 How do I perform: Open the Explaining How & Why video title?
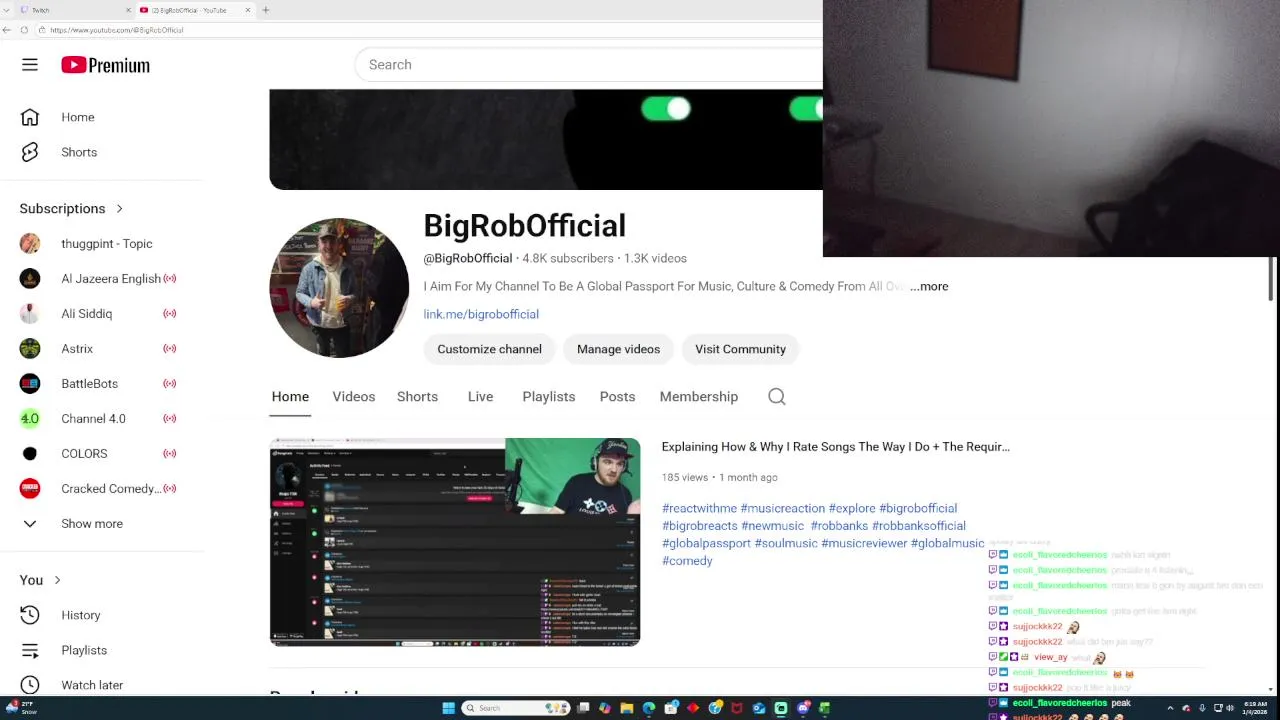pyautogui.click(x=835, y=447)
